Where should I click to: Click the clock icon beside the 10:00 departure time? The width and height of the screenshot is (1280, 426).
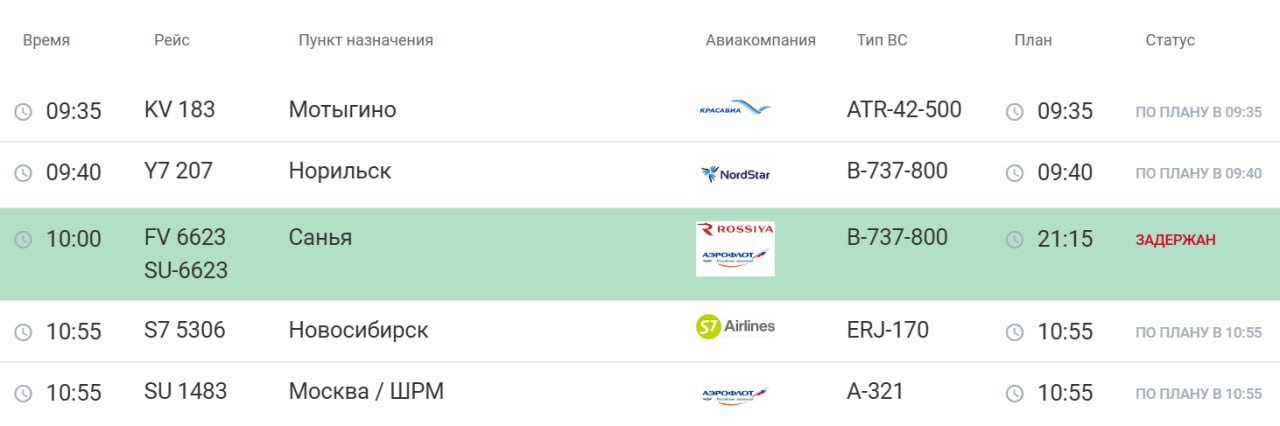pos(23,240)
